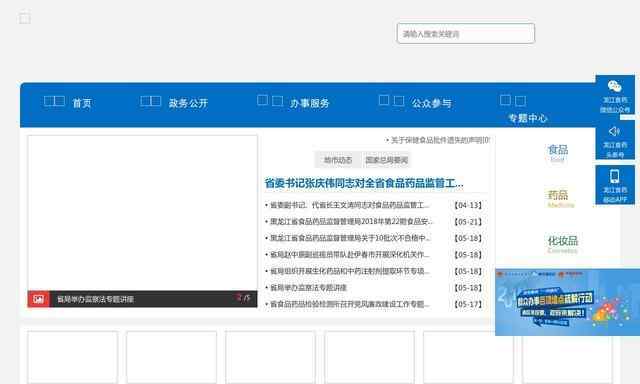The width and height of the screenshot is (640, 384).
Task: Click the speaker icon for Toutiao account
Action: point(614,131)
